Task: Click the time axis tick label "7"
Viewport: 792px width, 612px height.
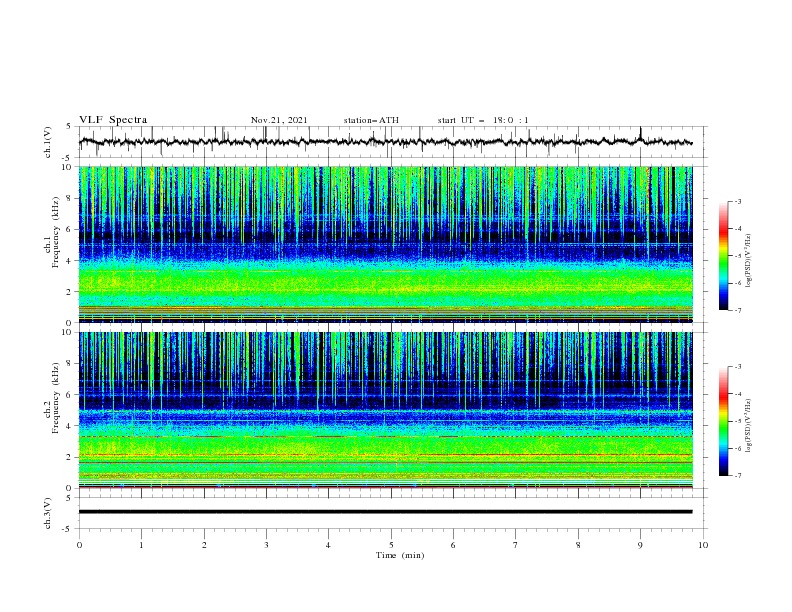Action: [x=516, y=545]
